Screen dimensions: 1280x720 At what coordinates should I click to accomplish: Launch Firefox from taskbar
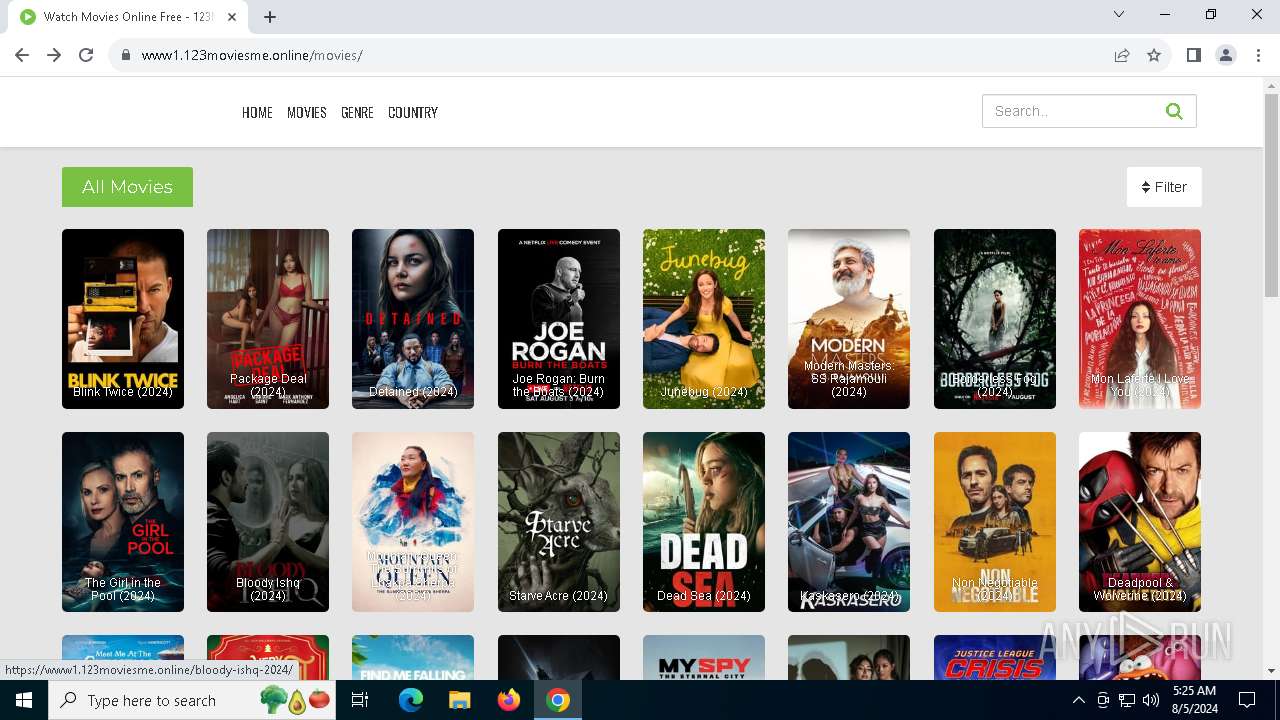tap(508, 700)
